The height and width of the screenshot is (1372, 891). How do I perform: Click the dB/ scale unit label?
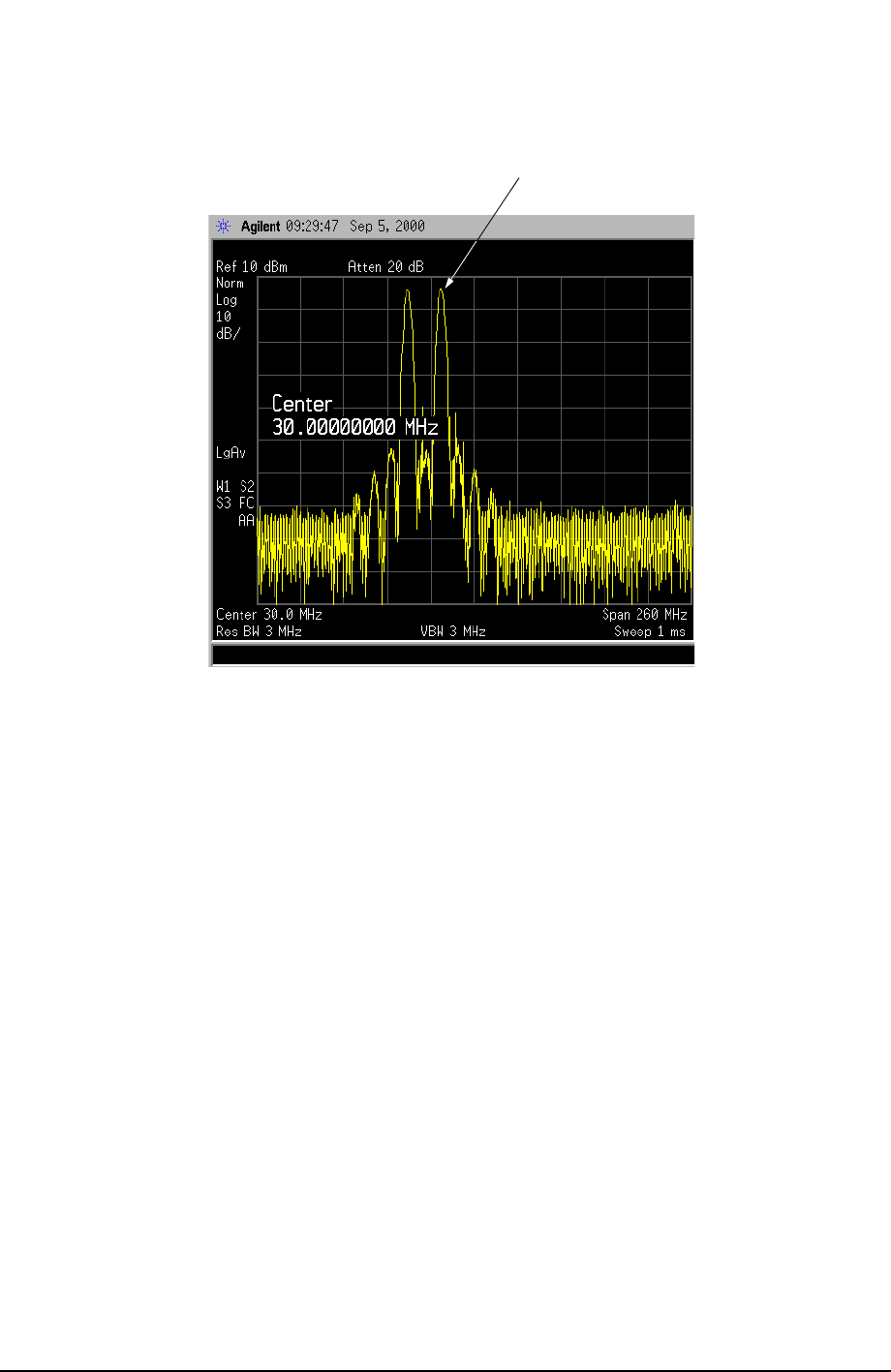pyautogui.click(x=227, y=333)
